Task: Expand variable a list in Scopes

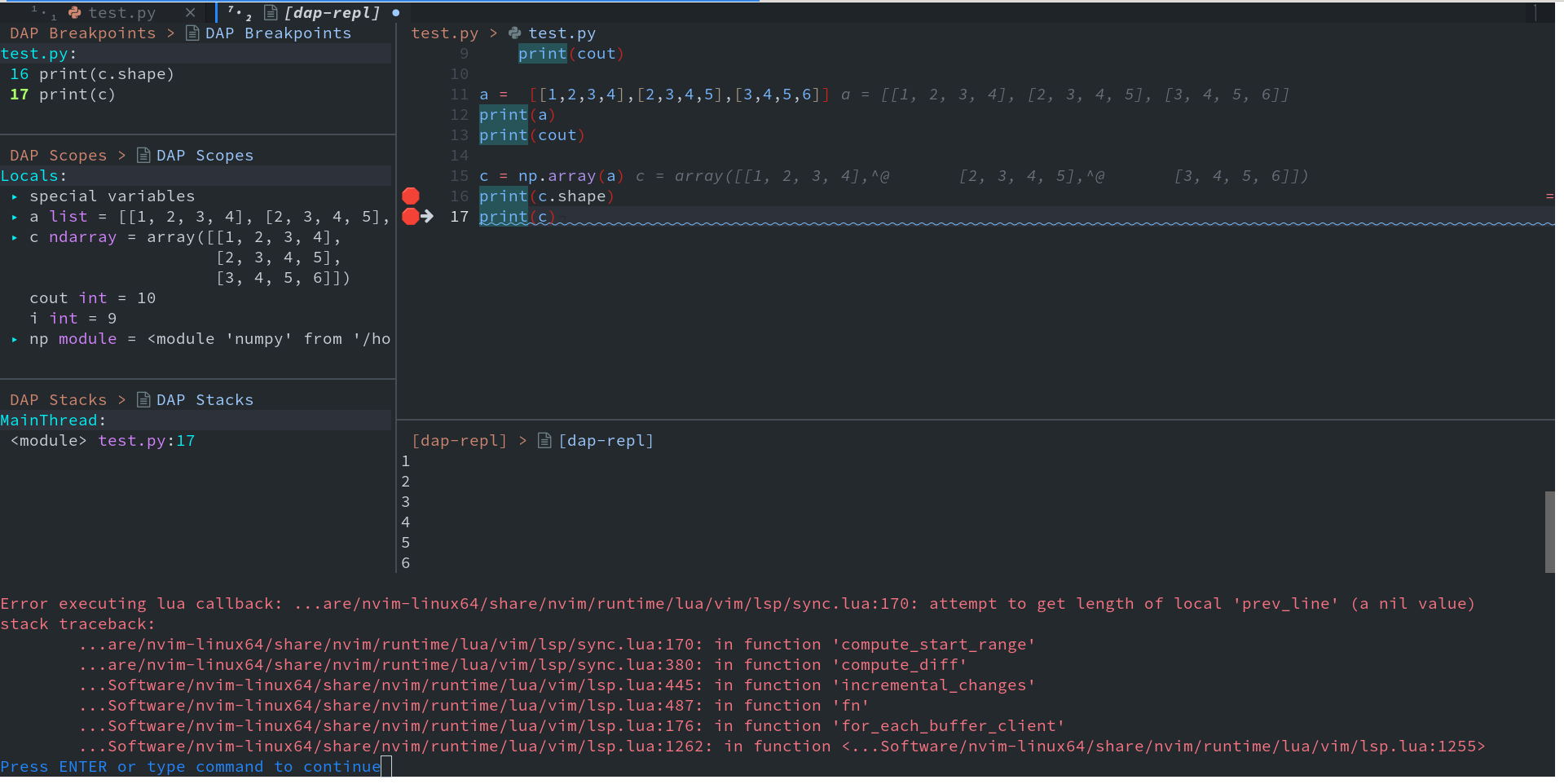Action: coord(15,217)
